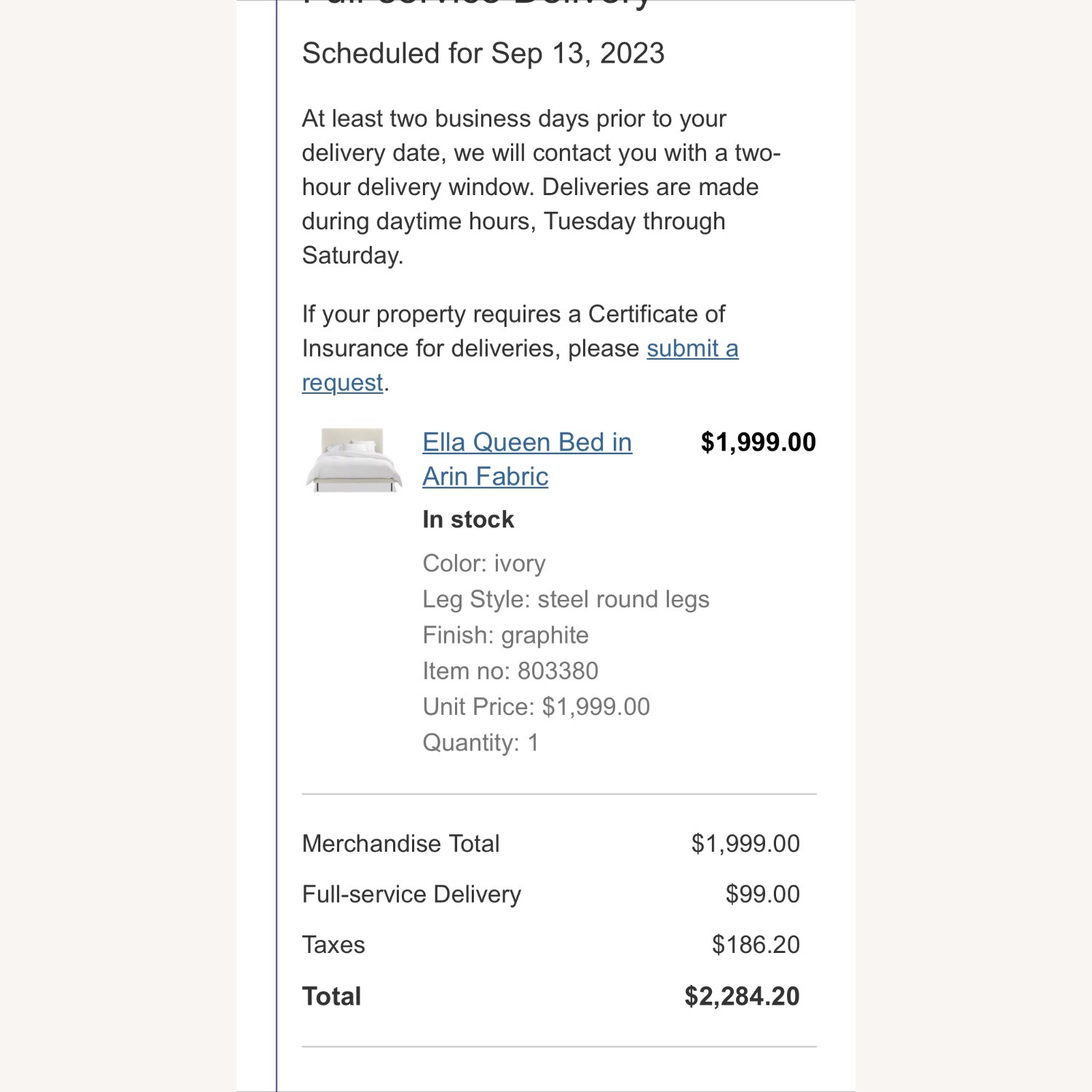Click the bold 'Total' label
Screen dimensions: 1092x1092
331,997
